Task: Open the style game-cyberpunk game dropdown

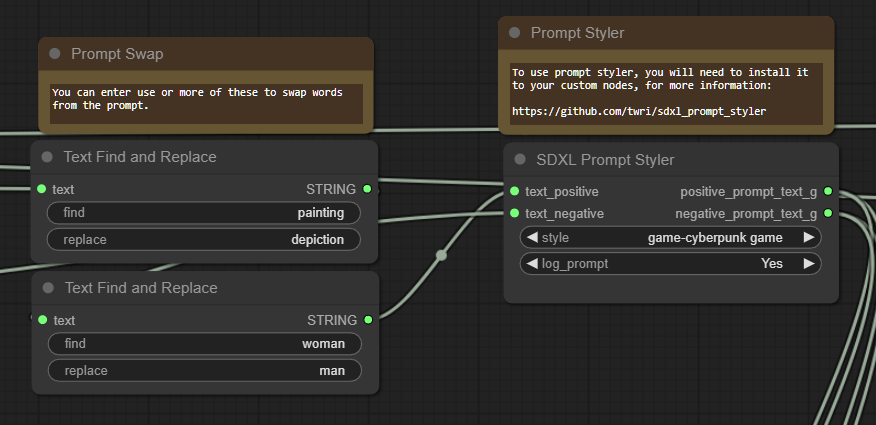Action: (x=670, y=238)
